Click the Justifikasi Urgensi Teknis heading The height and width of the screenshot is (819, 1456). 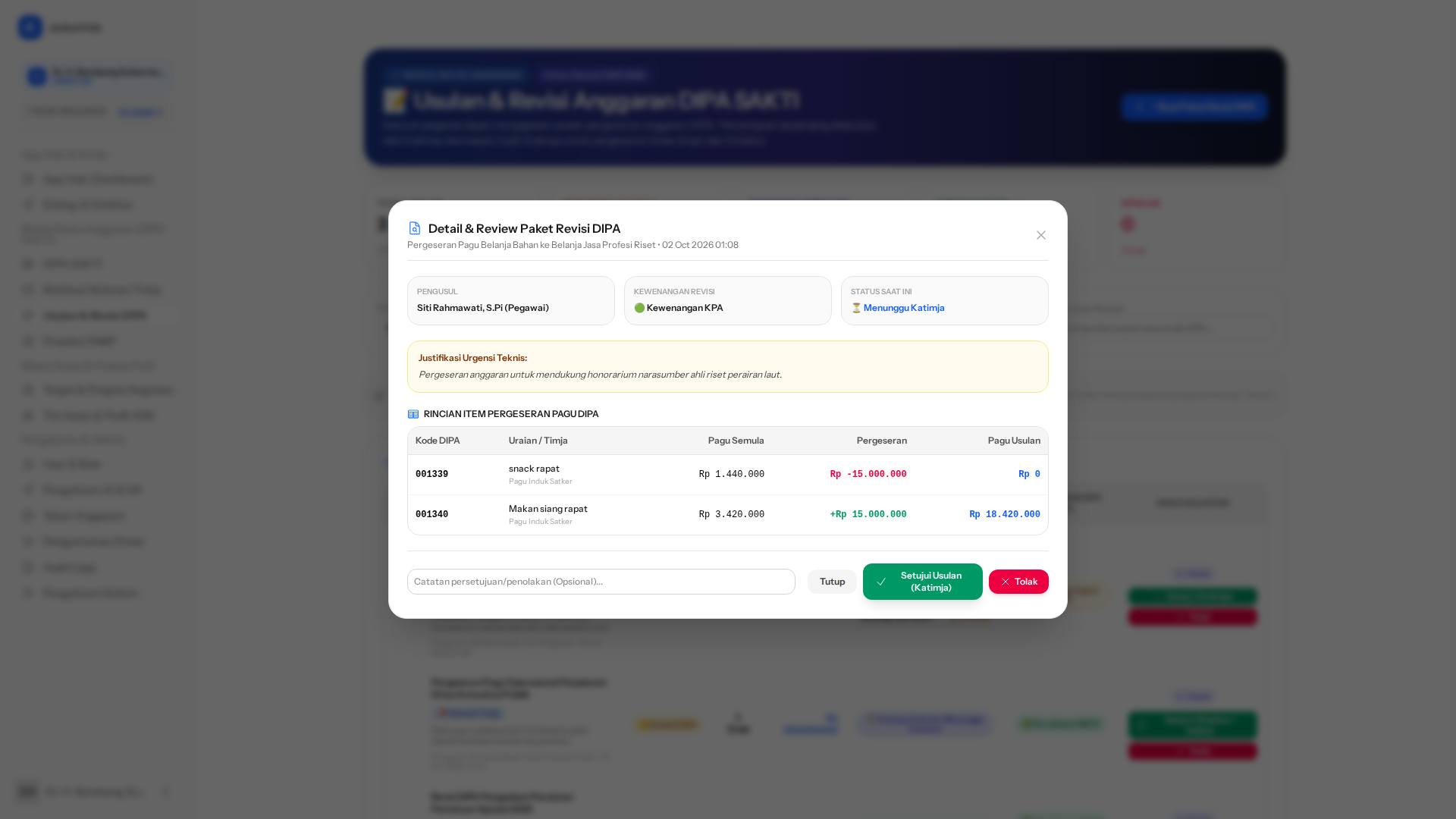click(x=472, y=358)
